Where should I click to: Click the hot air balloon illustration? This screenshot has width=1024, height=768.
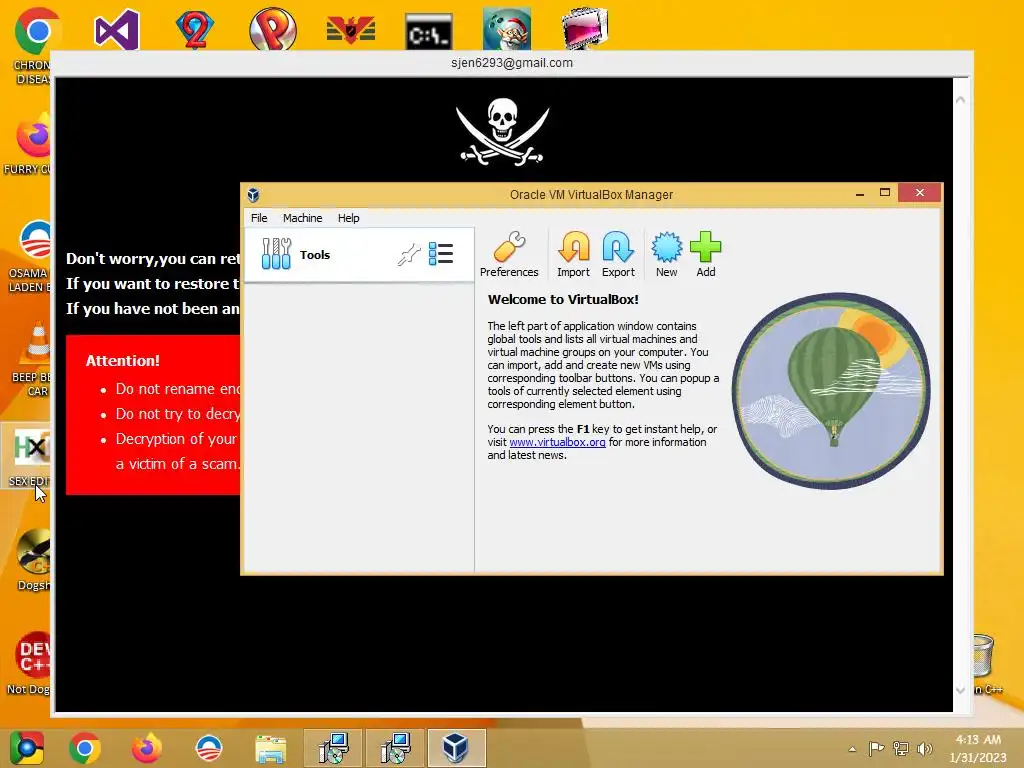(x=831, y=391)
